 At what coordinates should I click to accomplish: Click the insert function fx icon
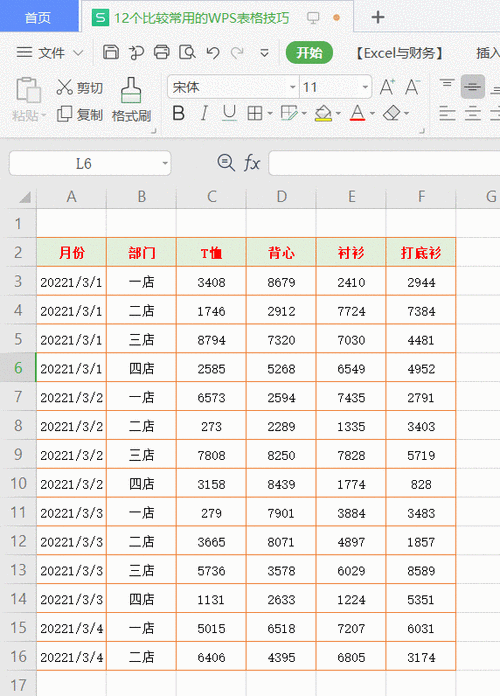(252, 163)
